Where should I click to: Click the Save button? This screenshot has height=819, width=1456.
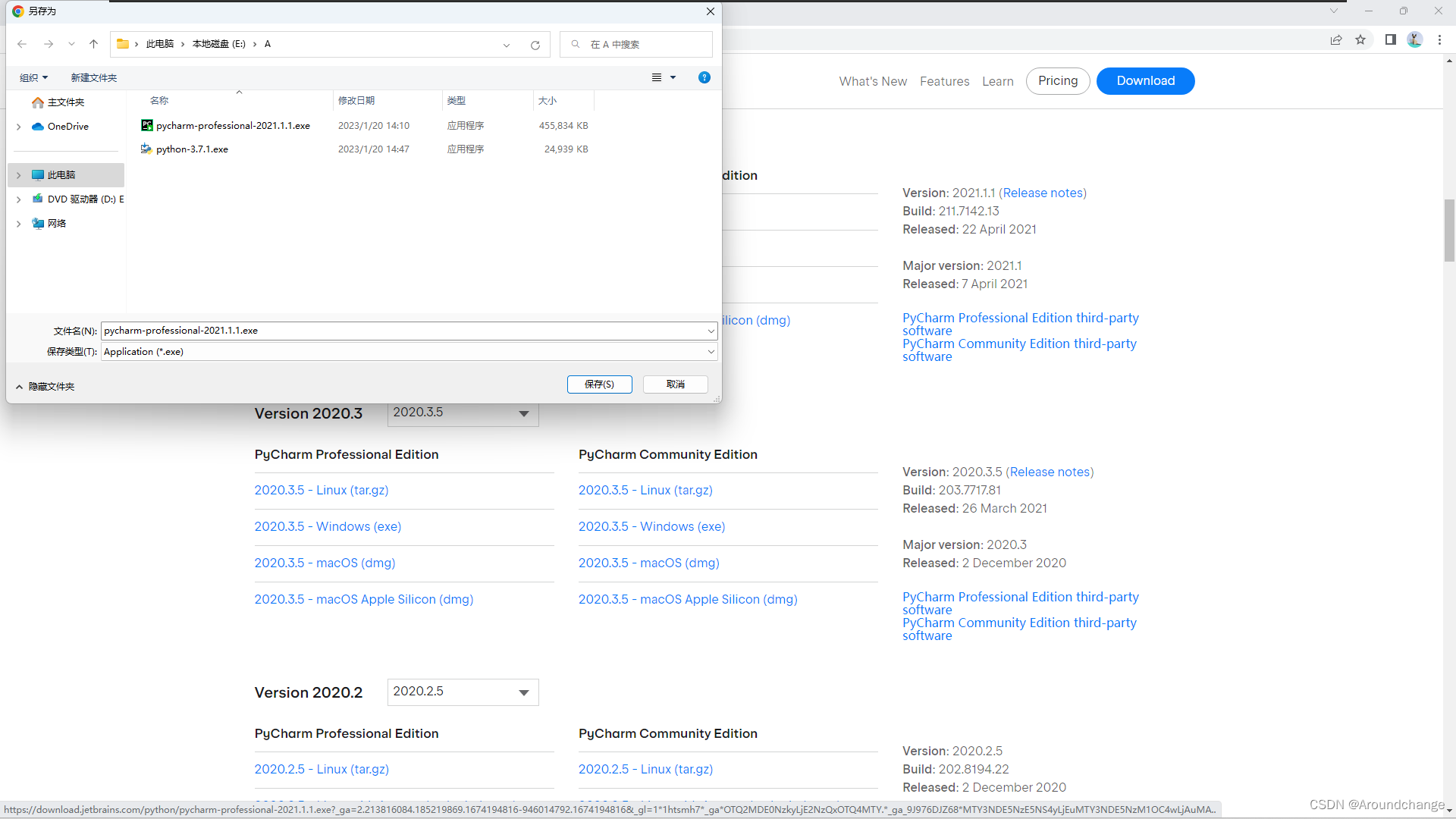pos(599,384)
